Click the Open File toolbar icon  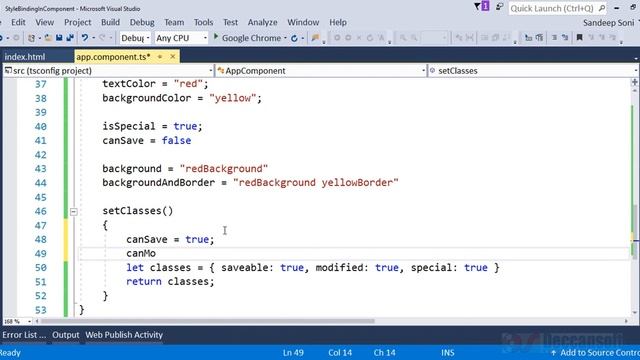[48, 38]
